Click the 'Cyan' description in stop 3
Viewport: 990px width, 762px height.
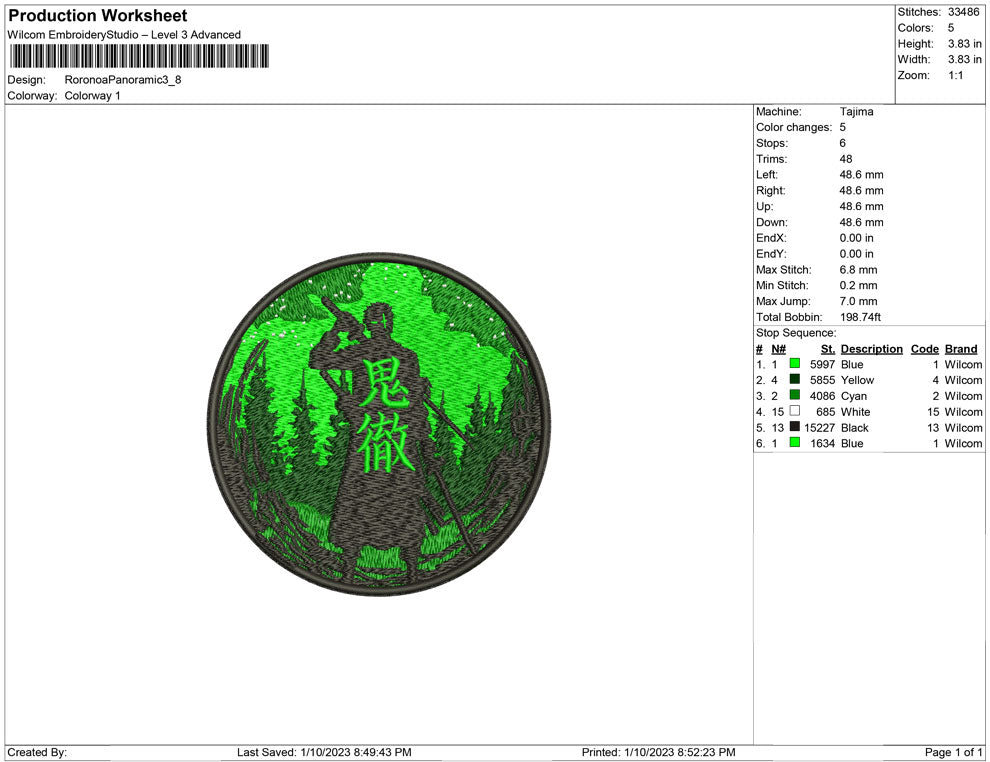point(854,396)
